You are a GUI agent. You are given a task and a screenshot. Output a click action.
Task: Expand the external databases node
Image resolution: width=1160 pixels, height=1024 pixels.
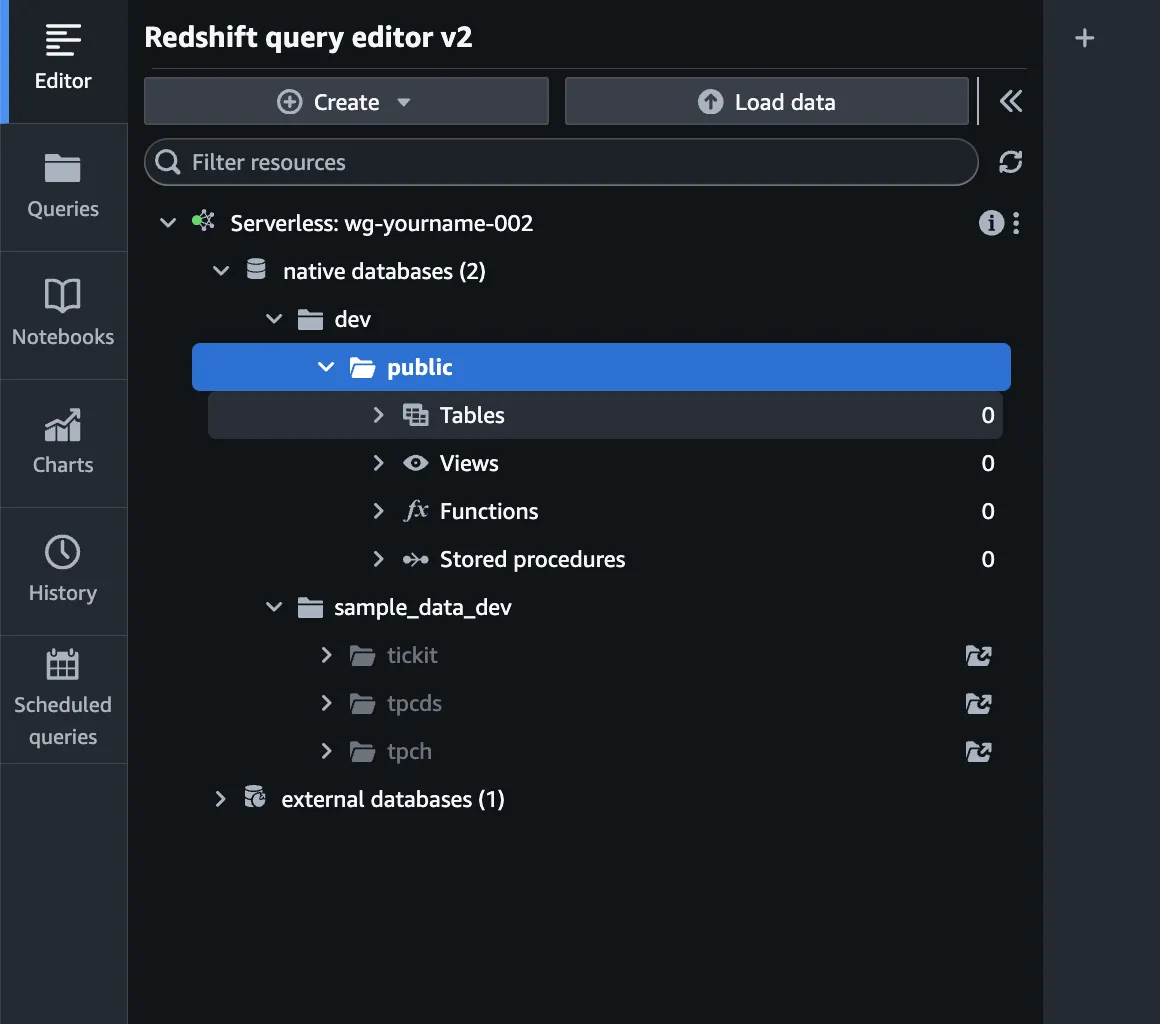pyautogui.click(x=221, y=799)
